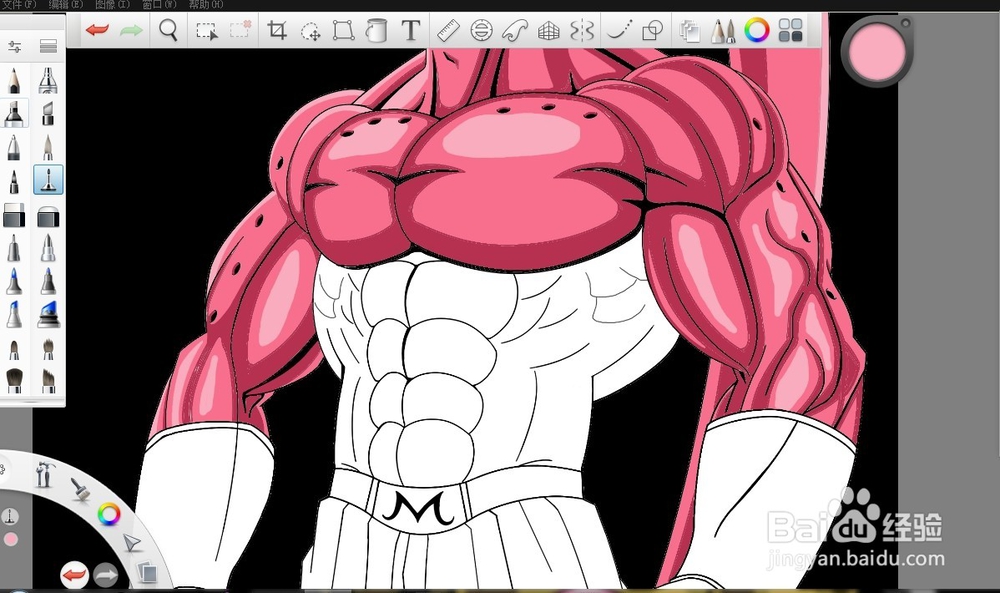Open the Color wheel in lagoon

(108, 514)
